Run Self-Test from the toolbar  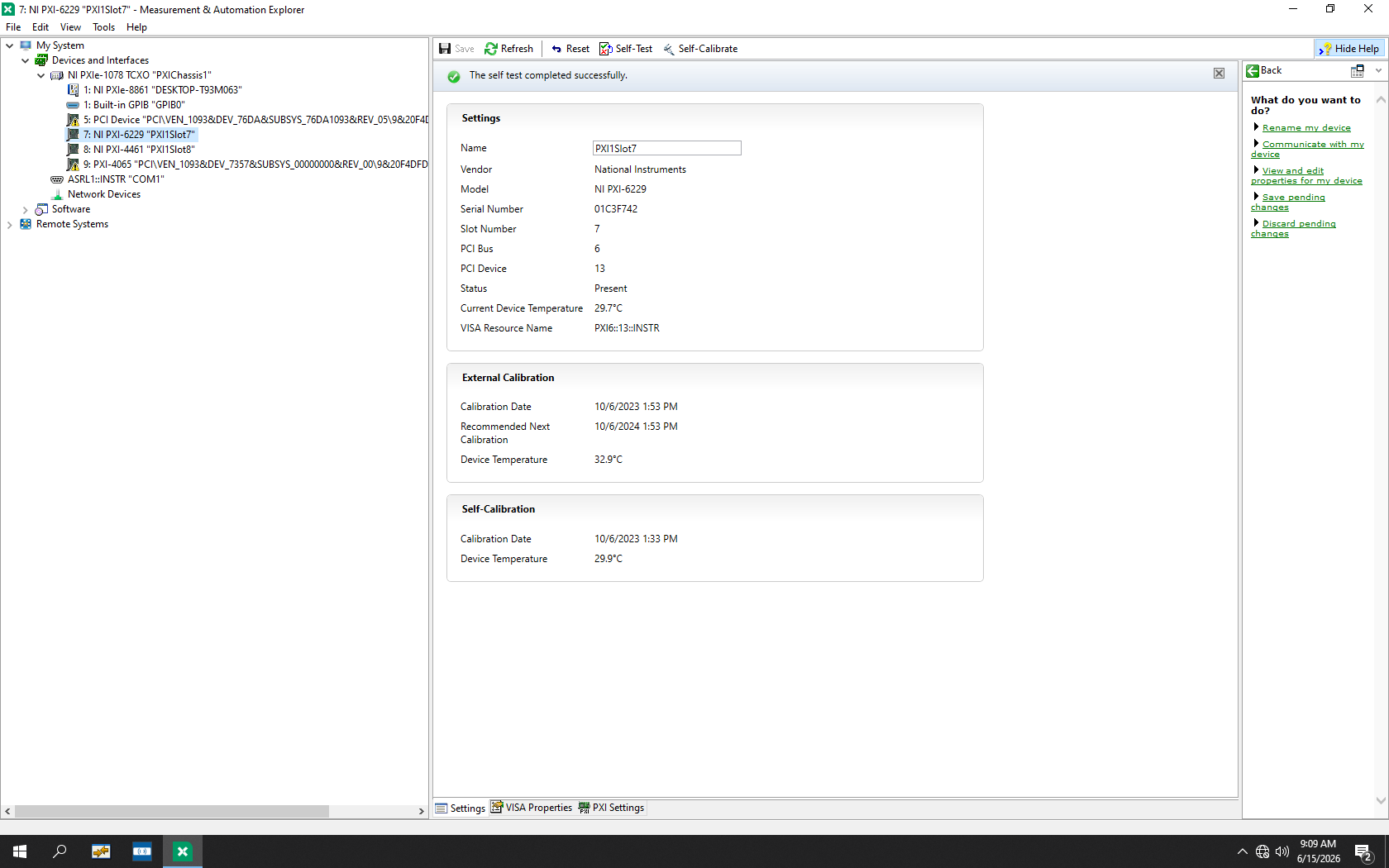626,49
